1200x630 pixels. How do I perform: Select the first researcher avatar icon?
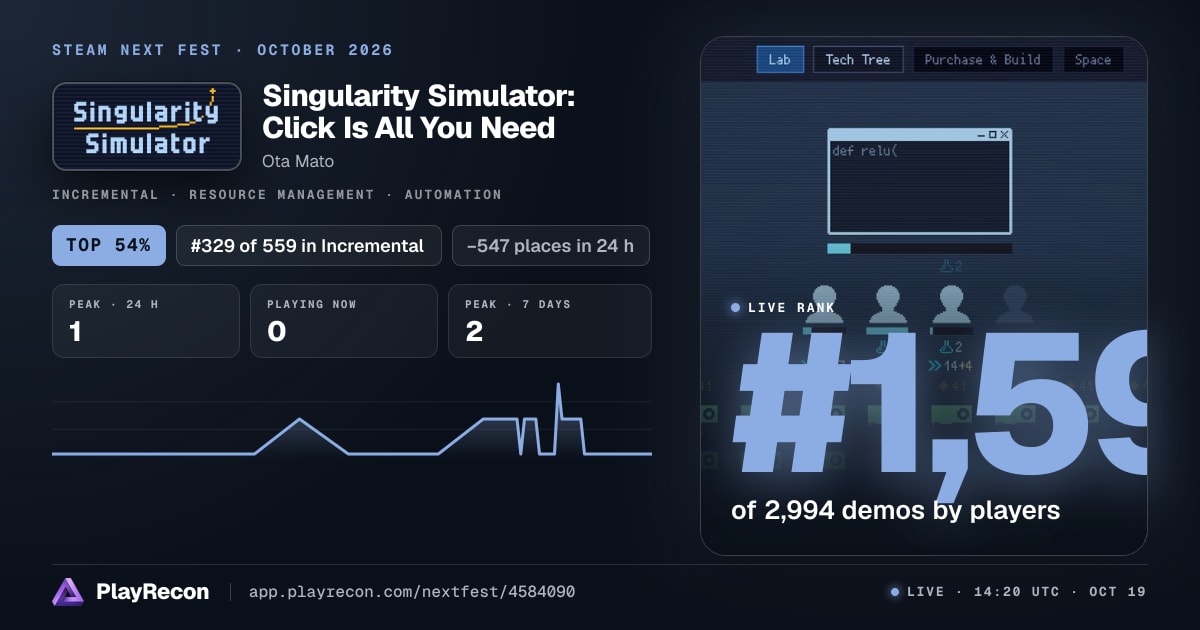822,304
